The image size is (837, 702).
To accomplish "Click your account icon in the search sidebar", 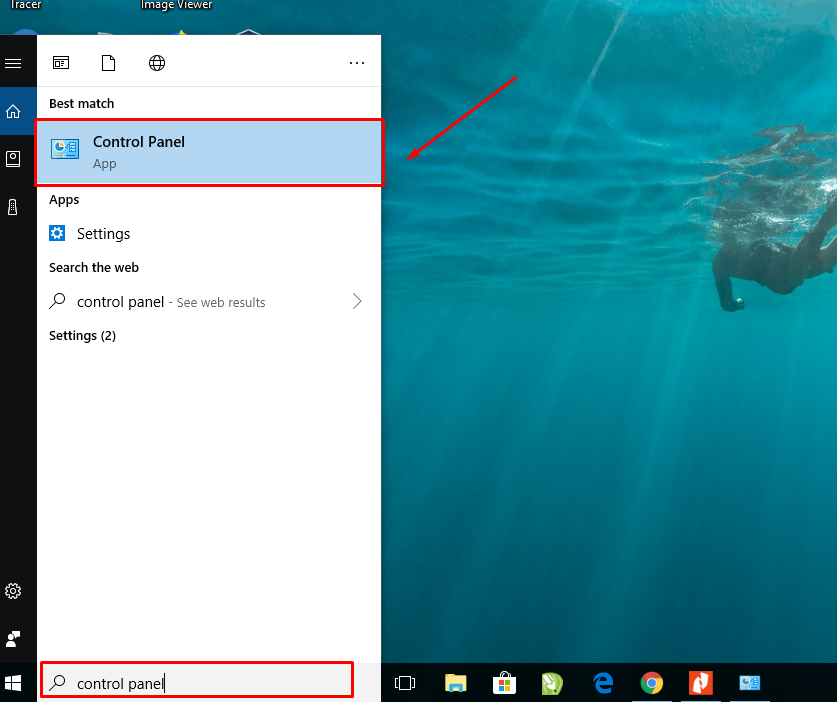I will [14, 639].
